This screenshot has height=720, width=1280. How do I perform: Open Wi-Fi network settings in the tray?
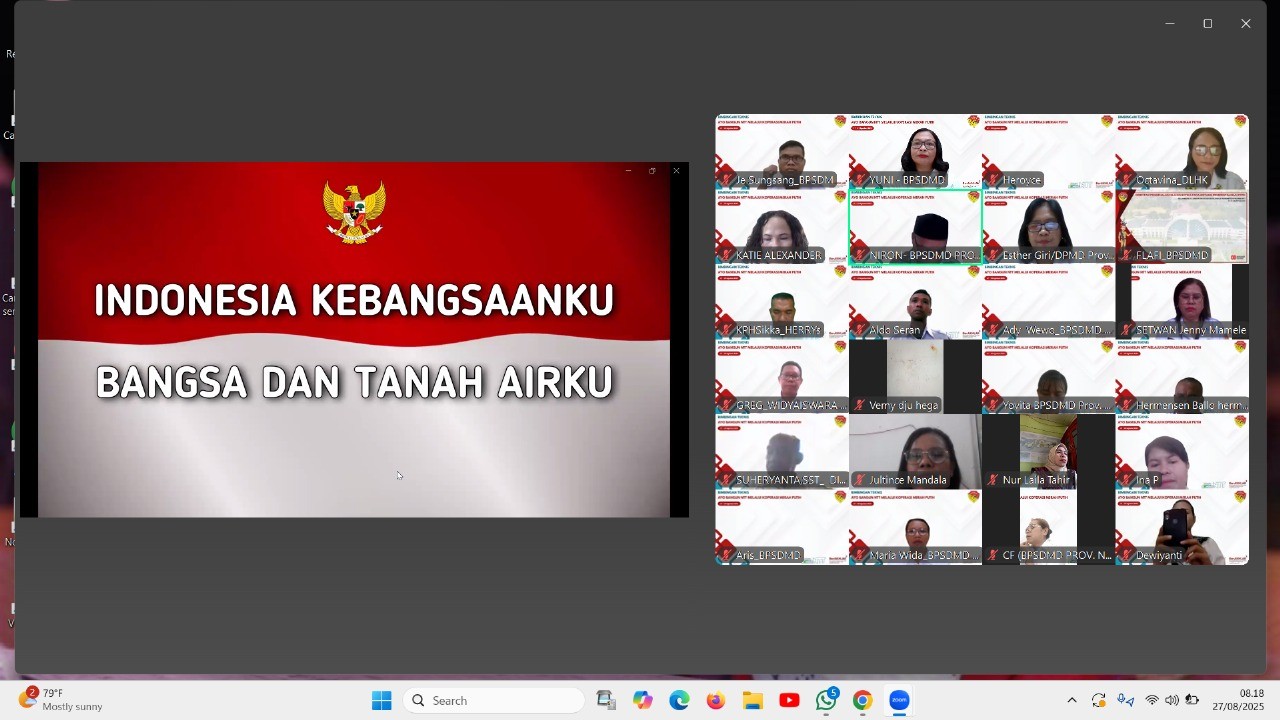[1152, 701]
